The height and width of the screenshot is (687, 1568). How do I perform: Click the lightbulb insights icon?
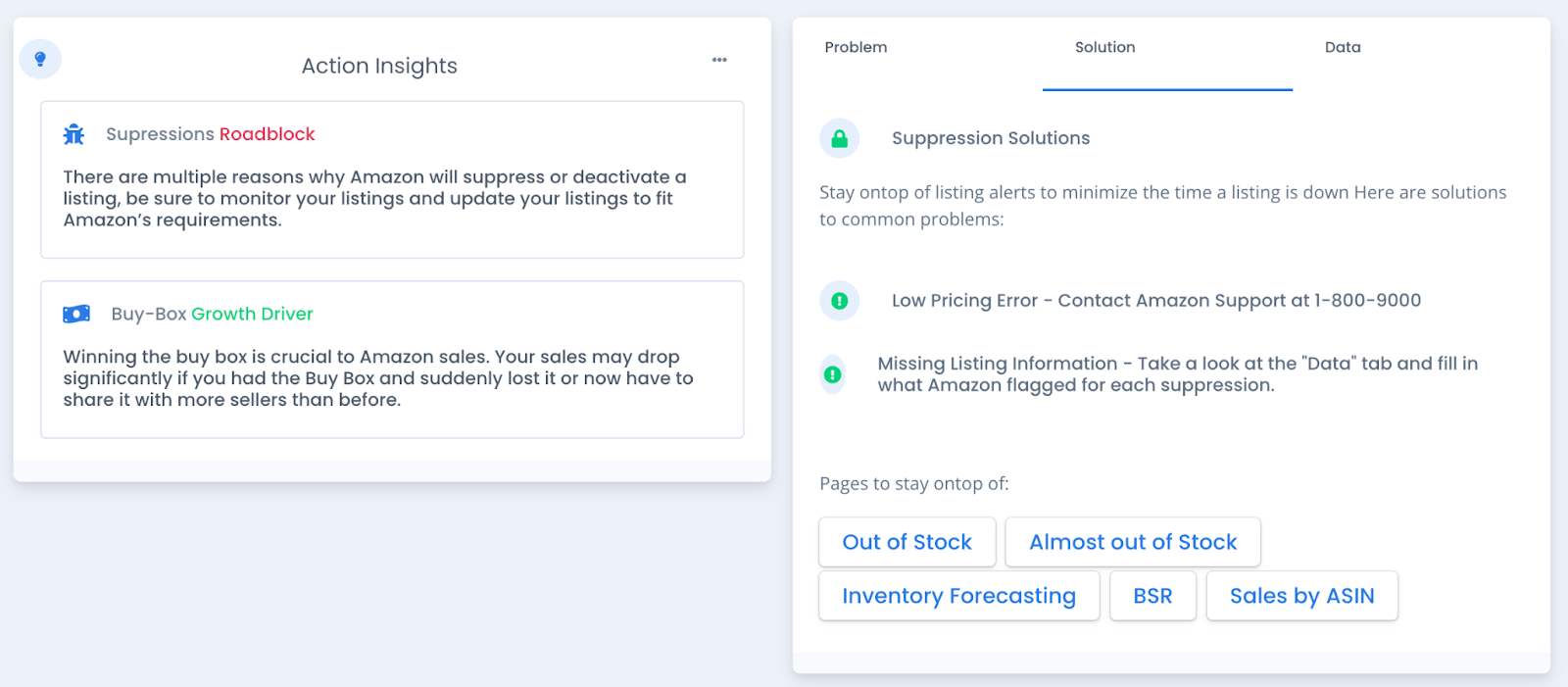(x=40, y=59)
